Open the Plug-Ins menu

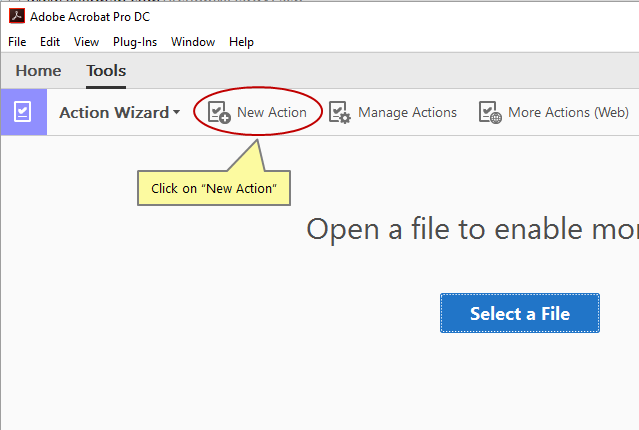click(x=135, y=42)
